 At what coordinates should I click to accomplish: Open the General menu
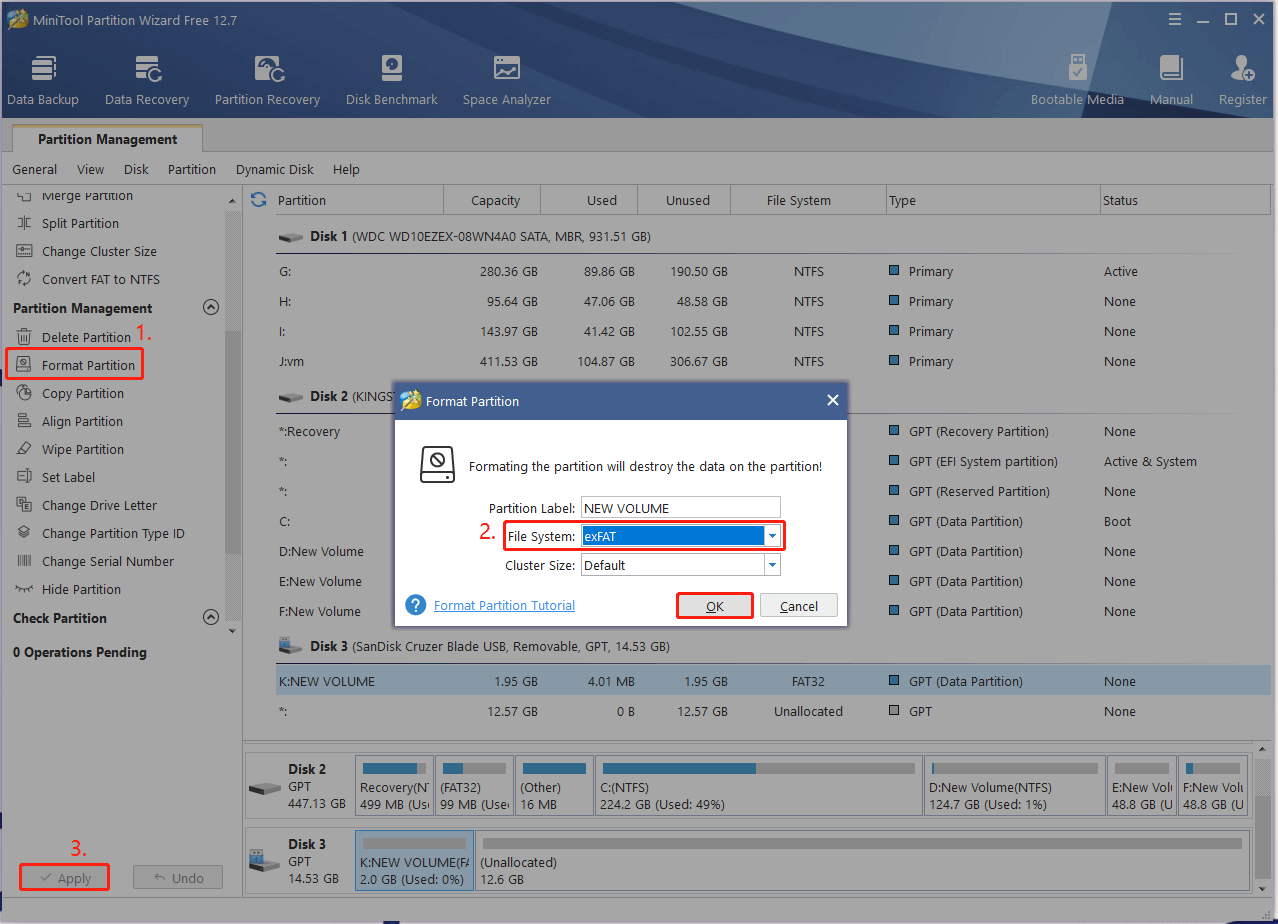(x=35, y=169)
